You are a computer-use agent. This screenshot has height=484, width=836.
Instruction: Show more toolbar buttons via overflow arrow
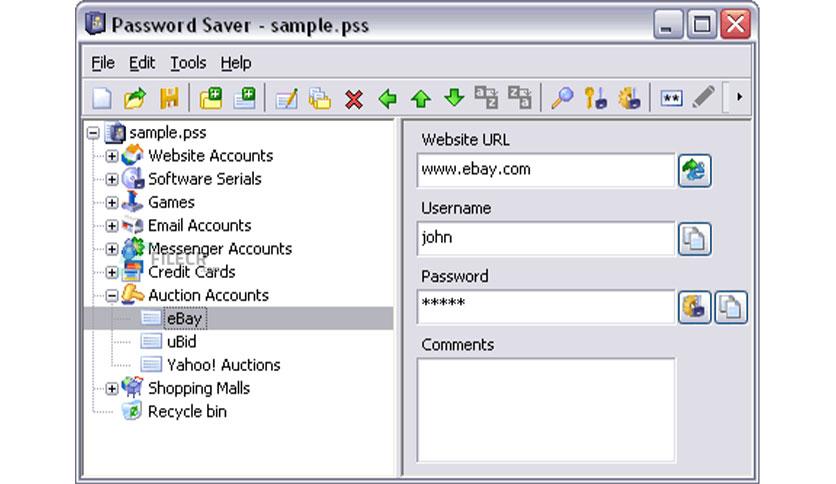click(x=739, y=98)
